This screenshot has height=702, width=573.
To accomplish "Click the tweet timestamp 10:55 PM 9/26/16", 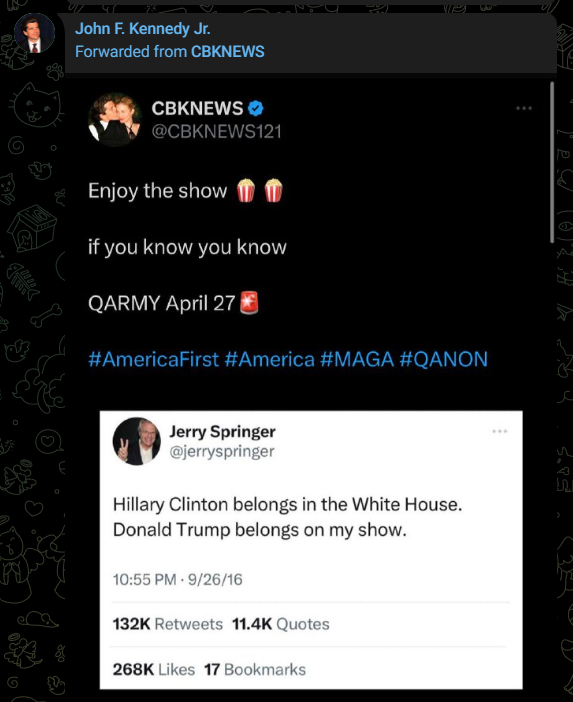I will click(177, 579).
